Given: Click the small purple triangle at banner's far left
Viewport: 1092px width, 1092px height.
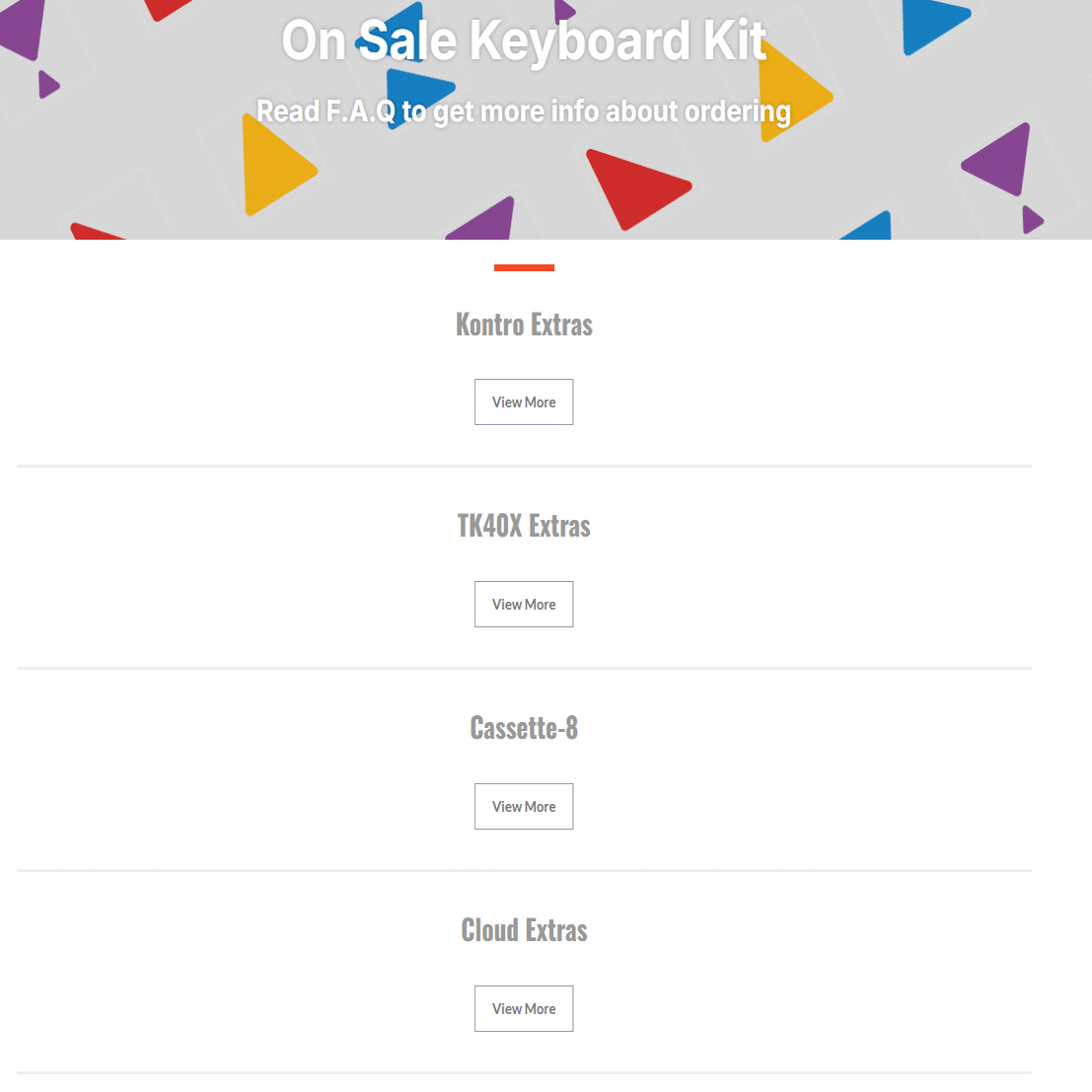Looking at the screenshot, I should click(x=46, y=85).
